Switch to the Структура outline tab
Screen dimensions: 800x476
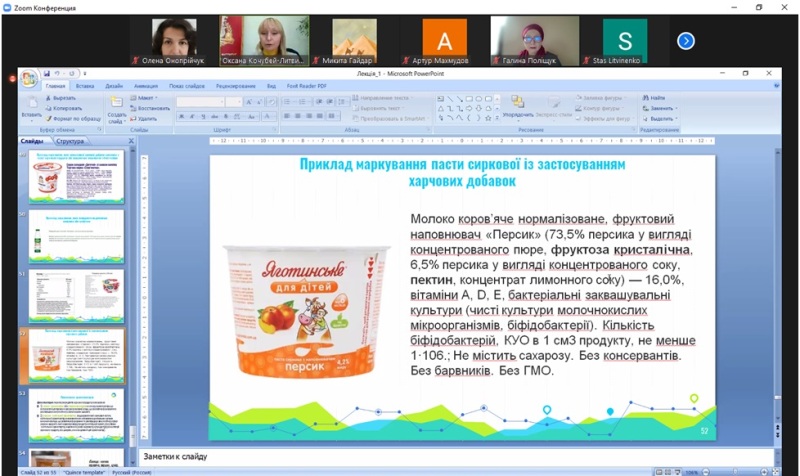[70, 141]
